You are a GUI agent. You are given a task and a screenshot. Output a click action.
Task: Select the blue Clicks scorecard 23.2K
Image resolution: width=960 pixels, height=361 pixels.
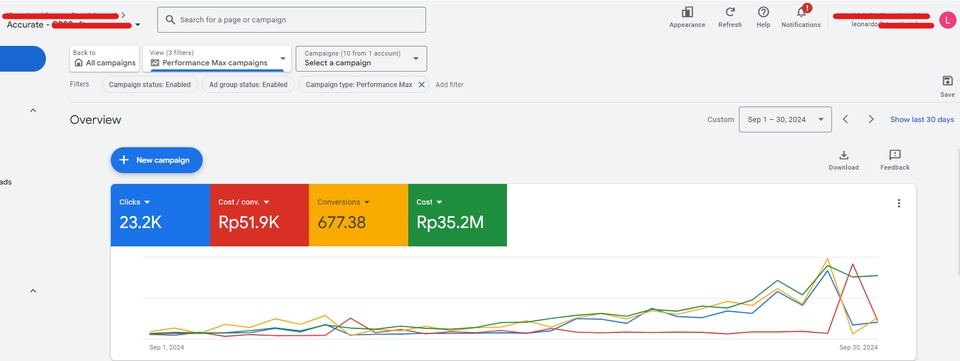tap(160, 215)
